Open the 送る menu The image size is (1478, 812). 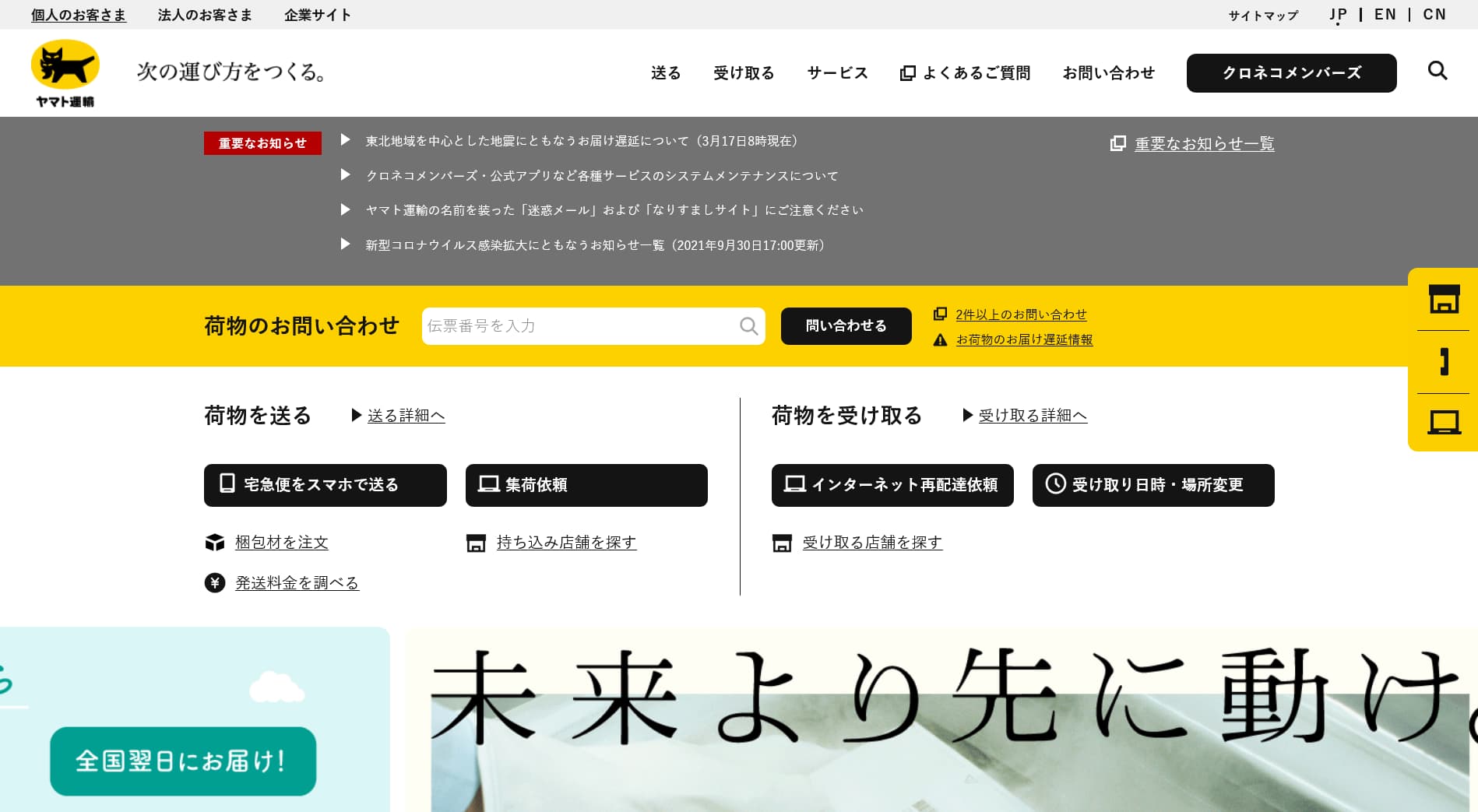666,73
